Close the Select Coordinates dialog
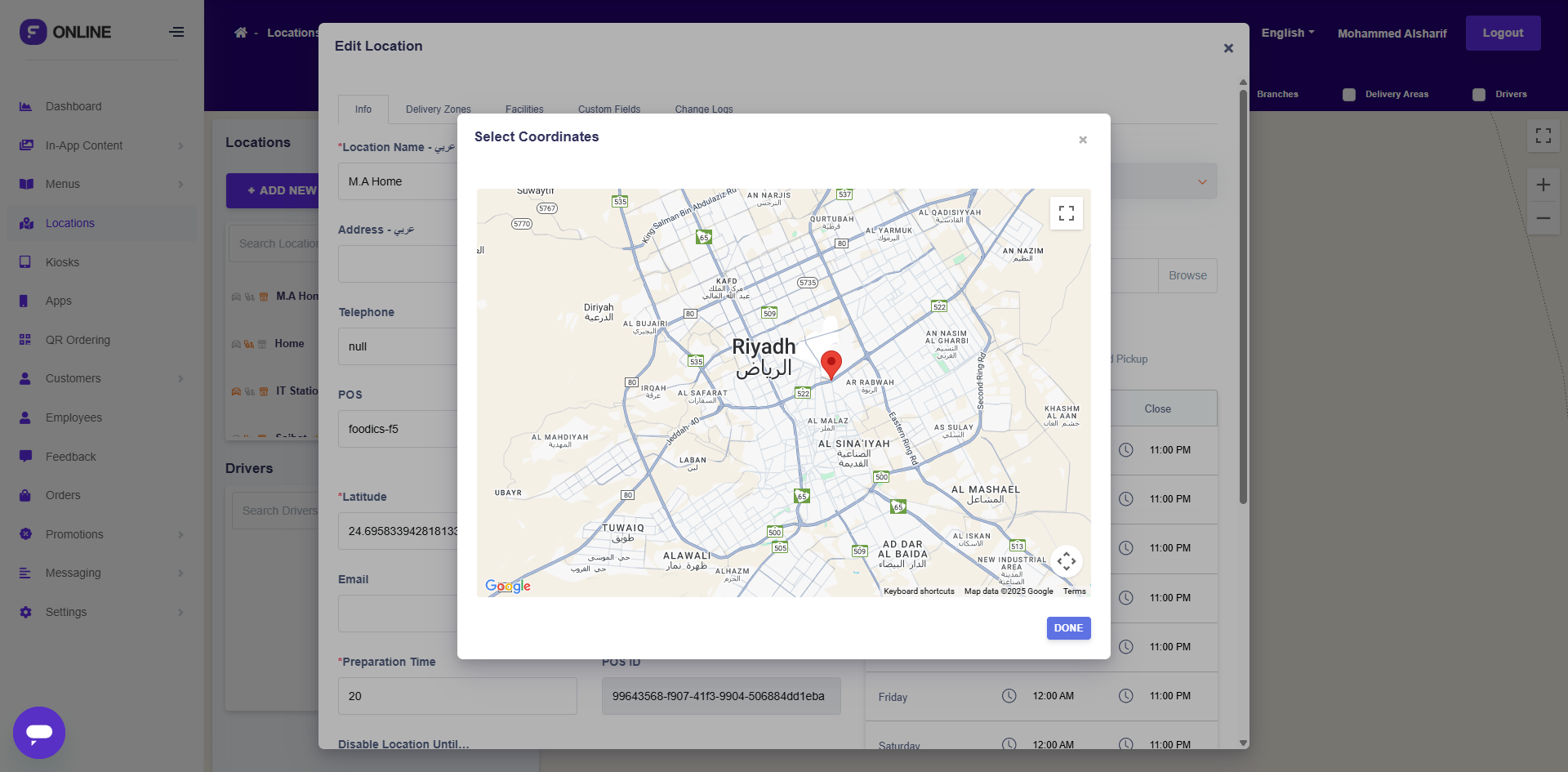The height and width of the screenshot is (772, 1568). (1082, 140)
